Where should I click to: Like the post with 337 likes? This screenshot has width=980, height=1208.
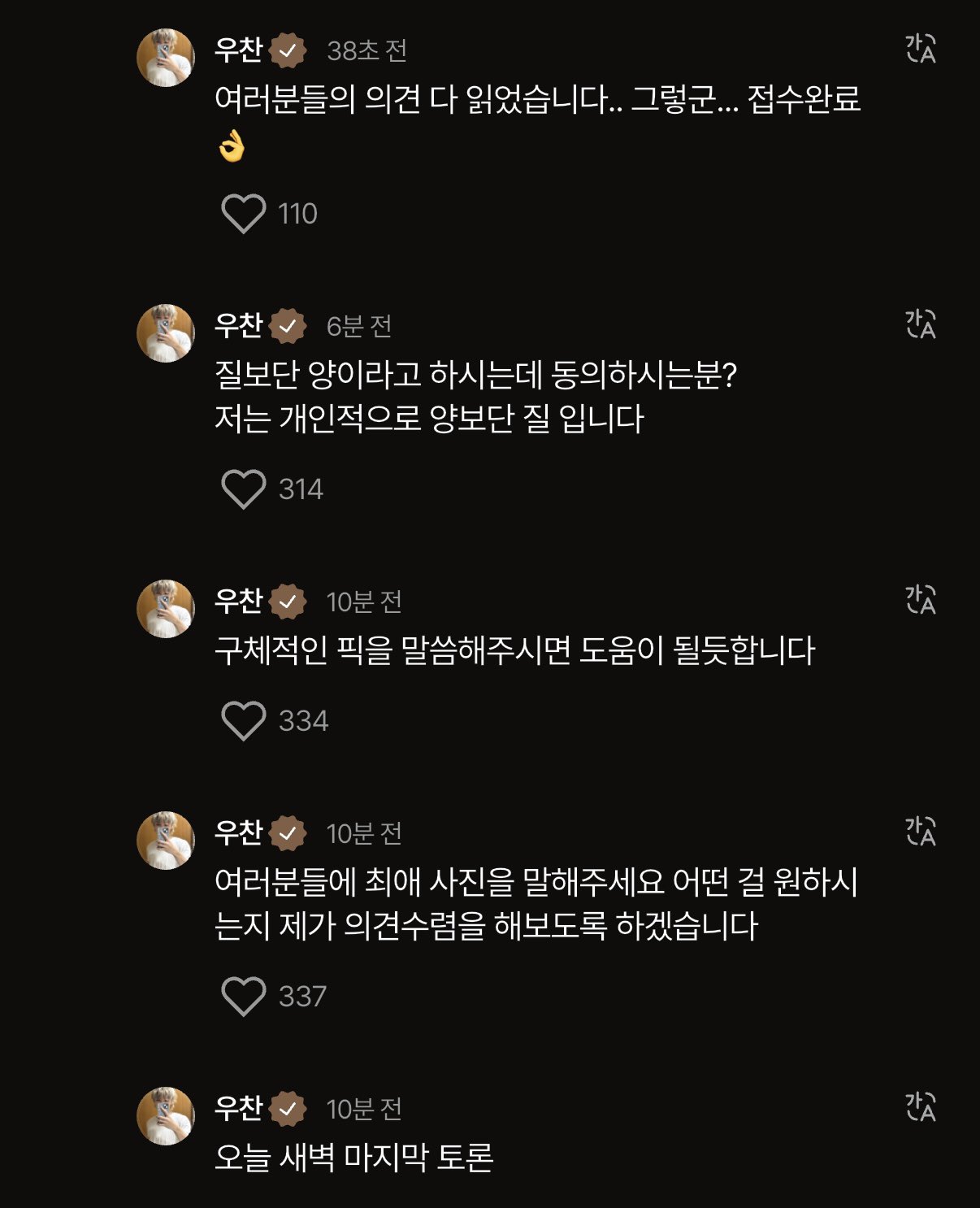pos(243,997)
